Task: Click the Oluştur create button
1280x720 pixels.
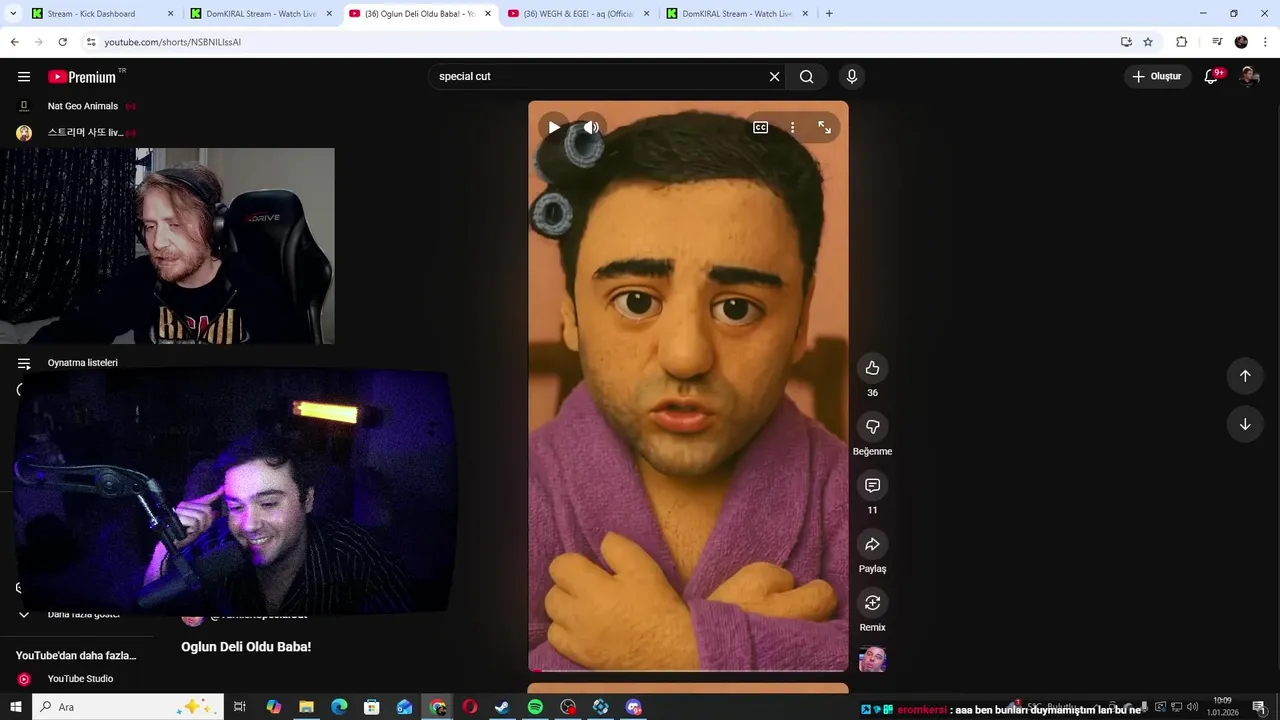Action: click(1157, 77)
